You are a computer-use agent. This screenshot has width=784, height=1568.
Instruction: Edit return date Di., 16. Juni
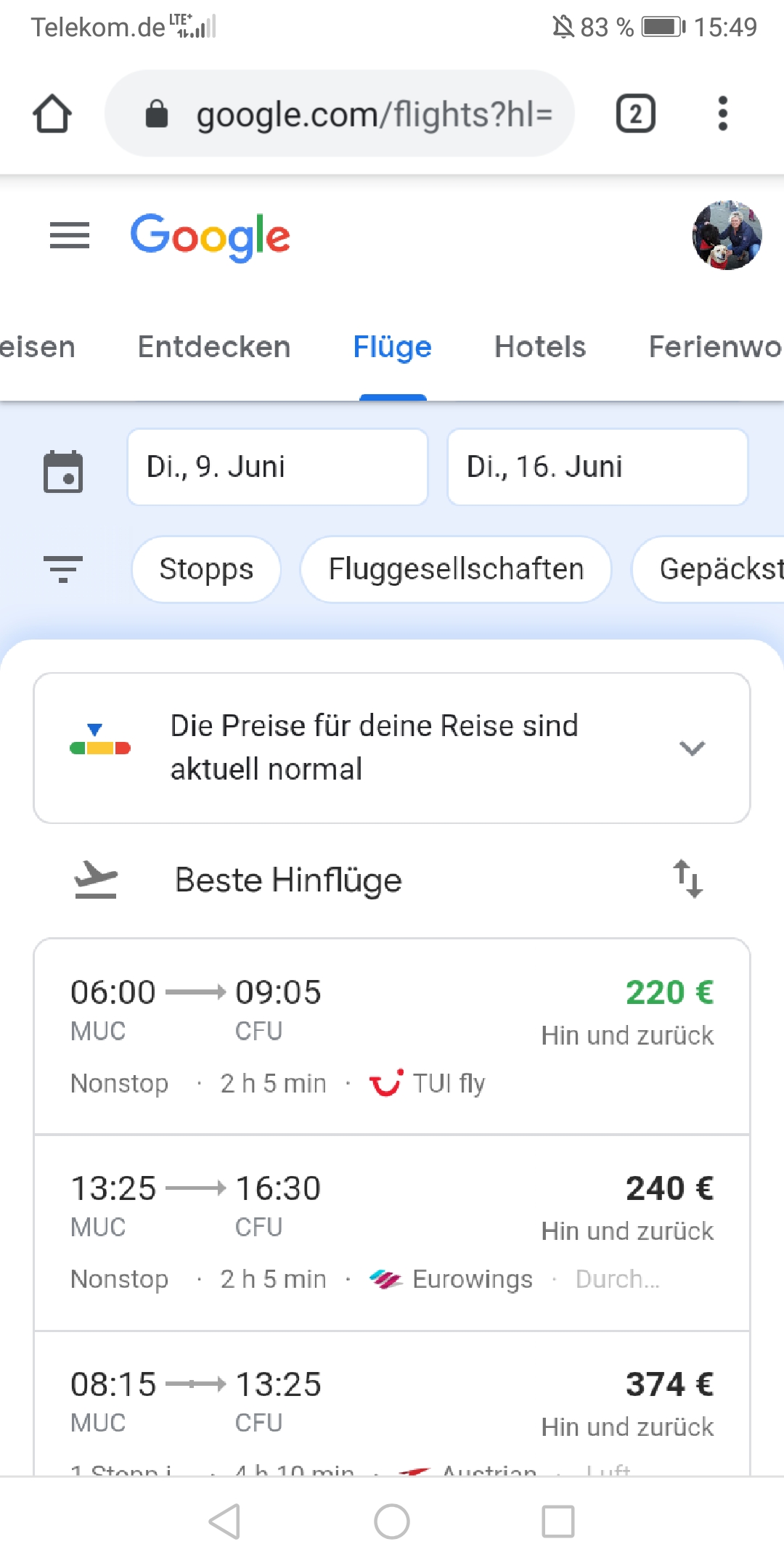[597, 467]
